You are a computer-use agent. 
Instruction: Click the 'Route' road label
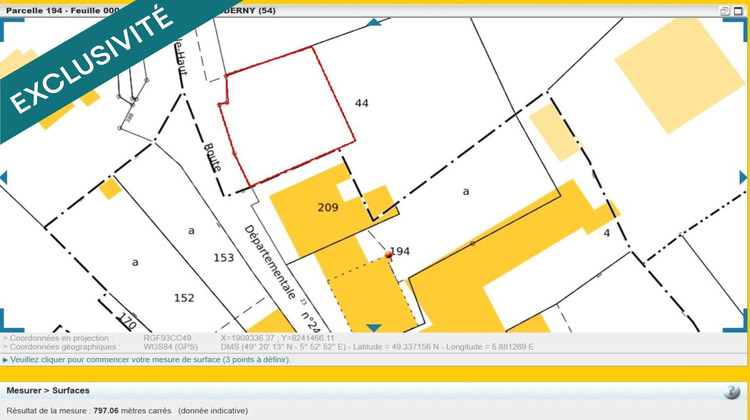coord(213,157)
